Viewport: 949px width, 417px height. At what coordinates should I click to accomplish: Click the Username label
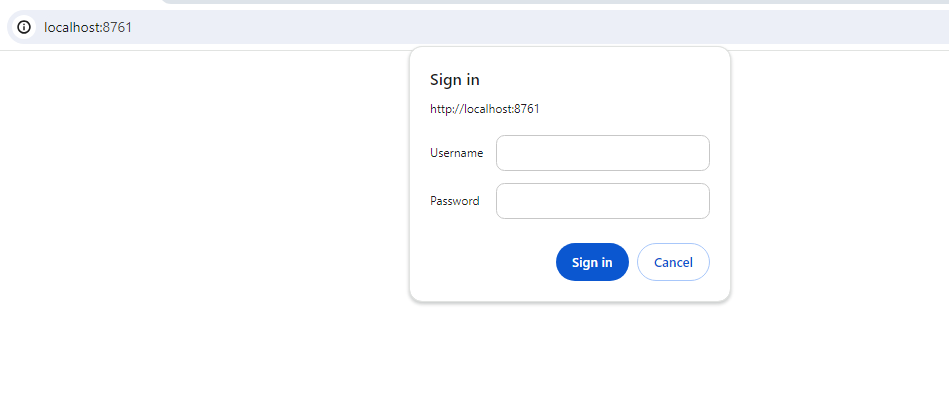(x=457, y=153)
